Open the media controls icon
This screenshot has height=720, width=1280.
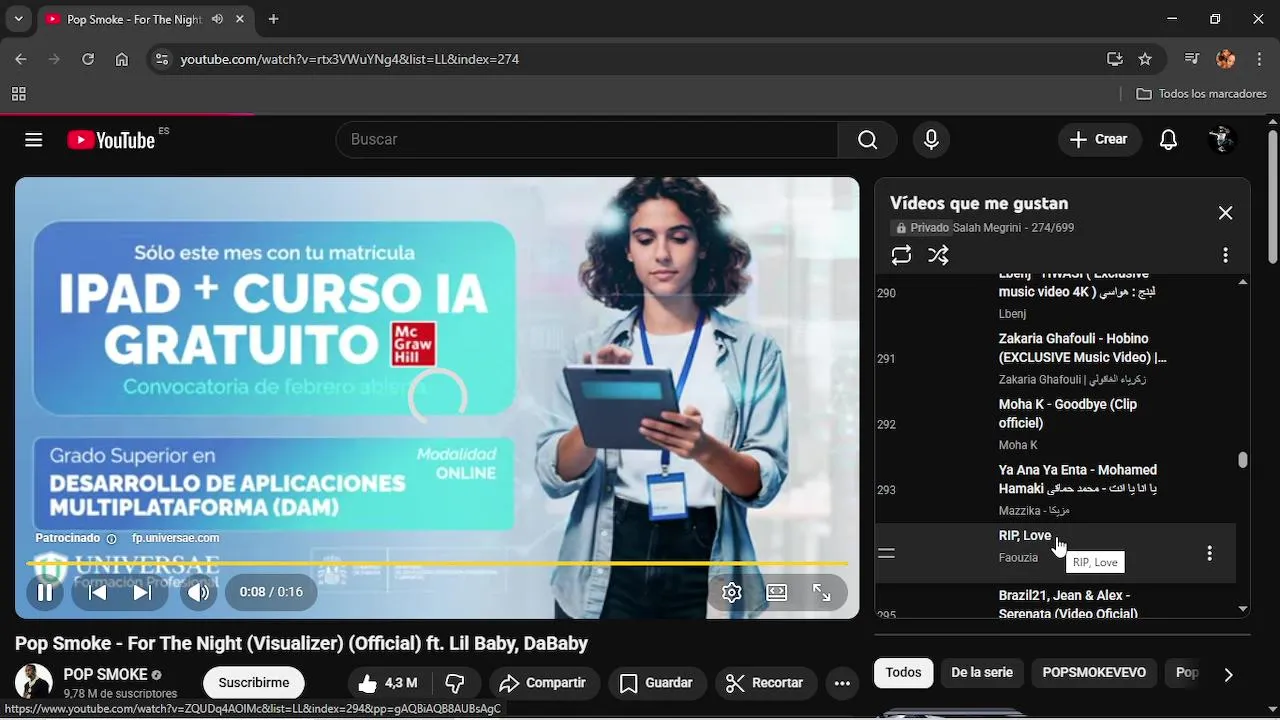pos(1192,59)
